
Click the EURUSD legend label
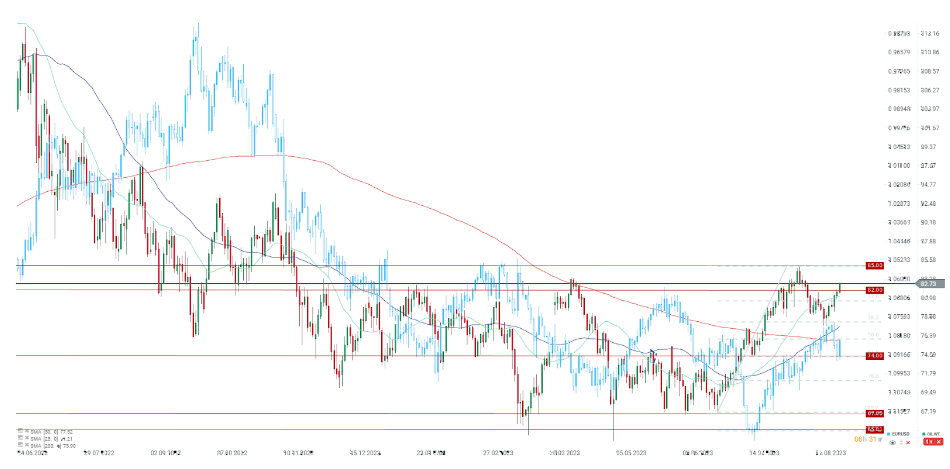point(900,434)
